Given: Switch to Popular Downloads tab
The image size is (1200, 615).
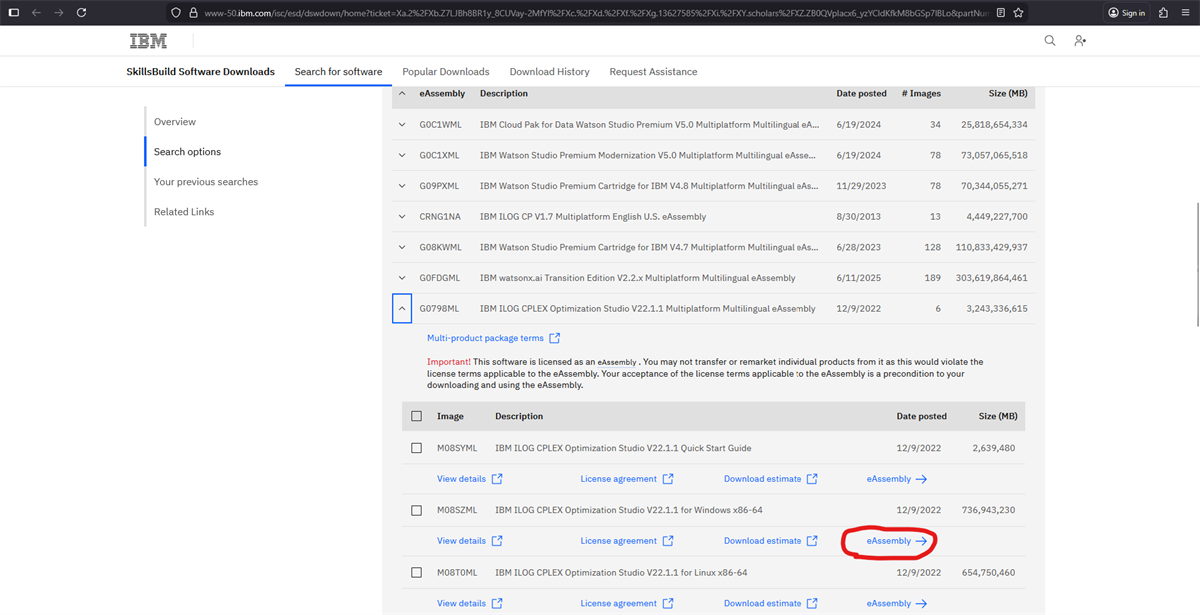Looking at the screenshot, I should [446, 72].
